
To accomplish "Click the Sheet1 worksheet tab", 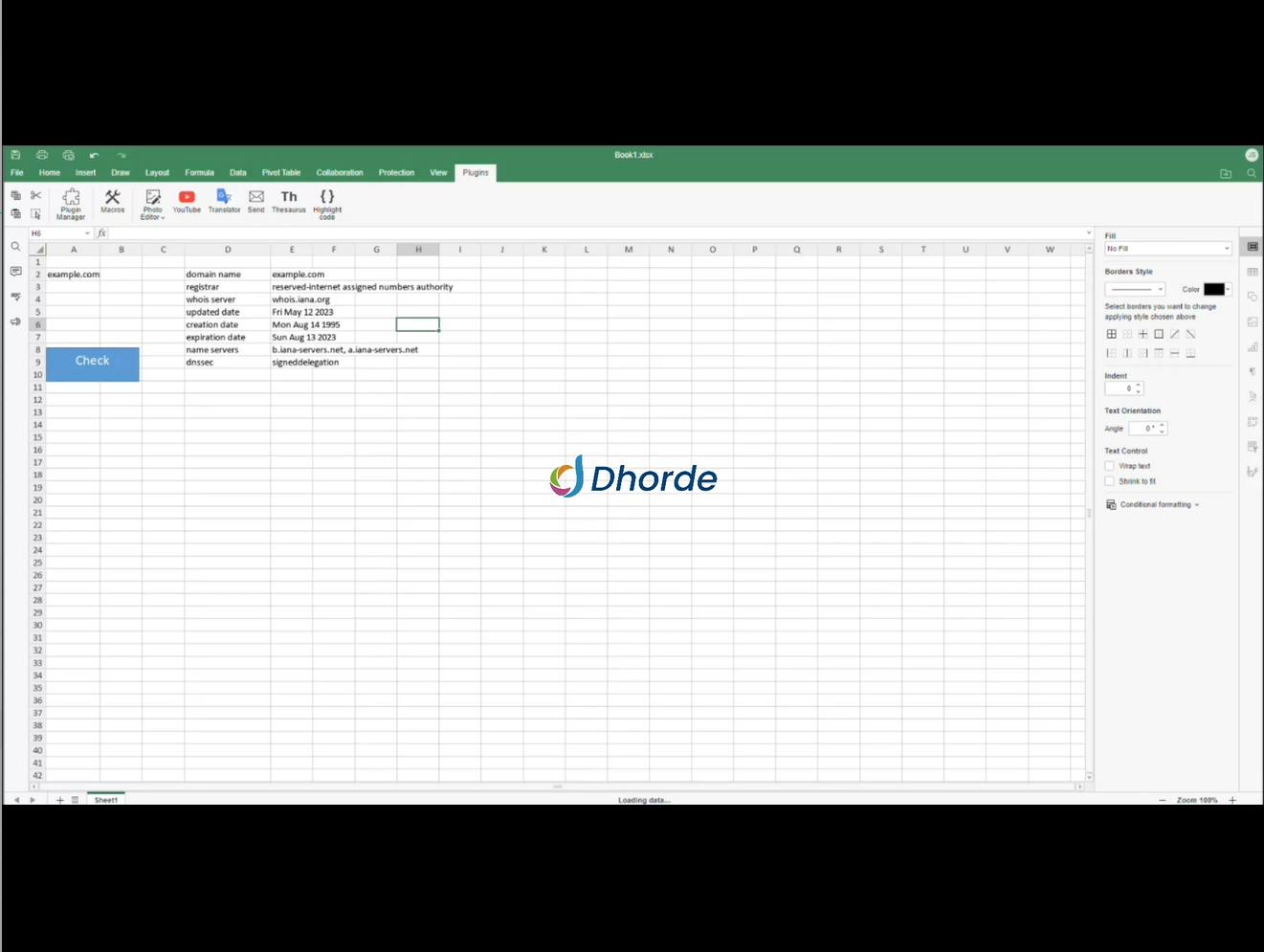I will point(106,800).
